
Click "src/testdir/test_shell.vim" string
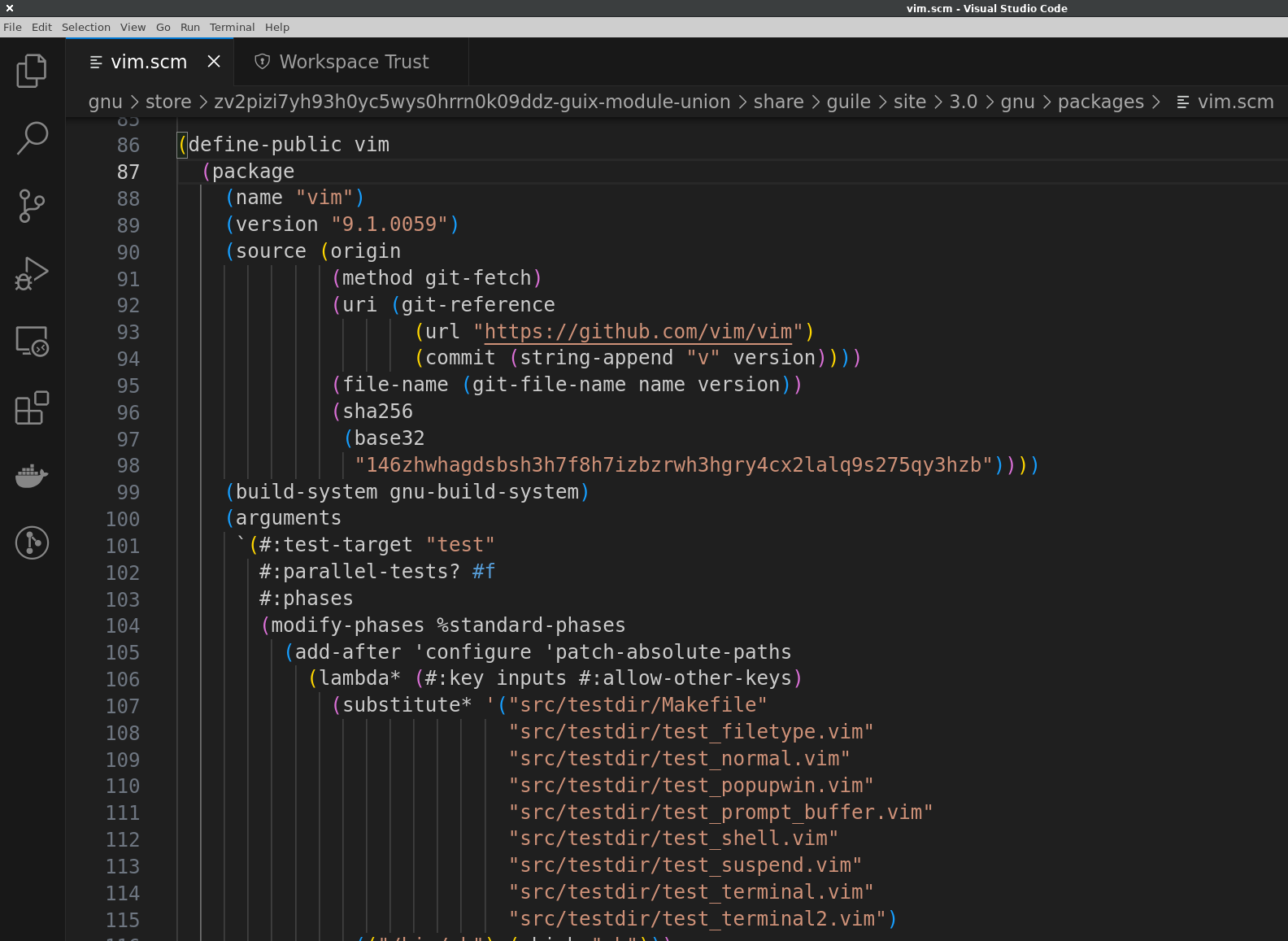click(x=673, y=839)
